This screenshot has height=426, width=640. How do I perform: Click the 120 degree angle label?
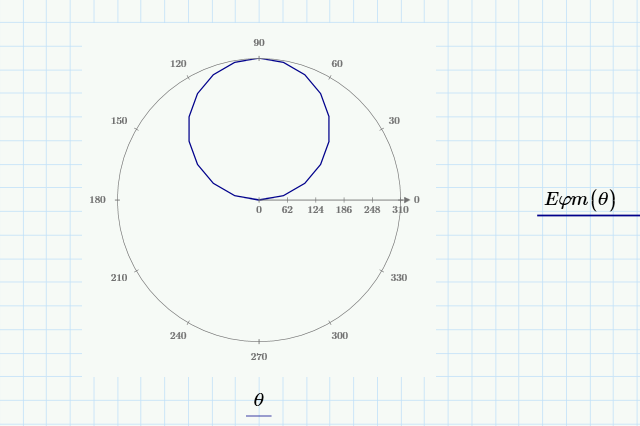coord(178,64)
